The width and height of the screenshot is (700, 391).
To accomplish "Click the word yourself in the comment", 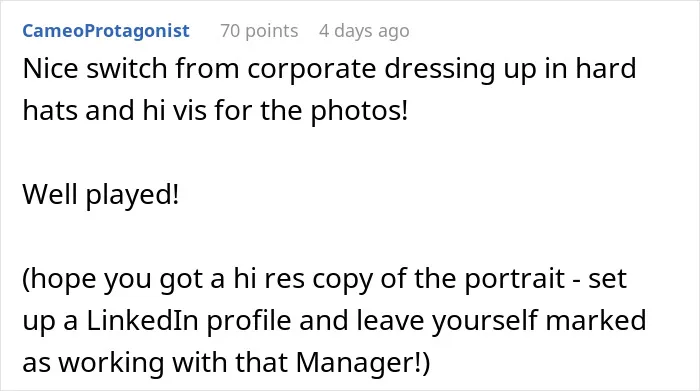I will tap(484, 320).
